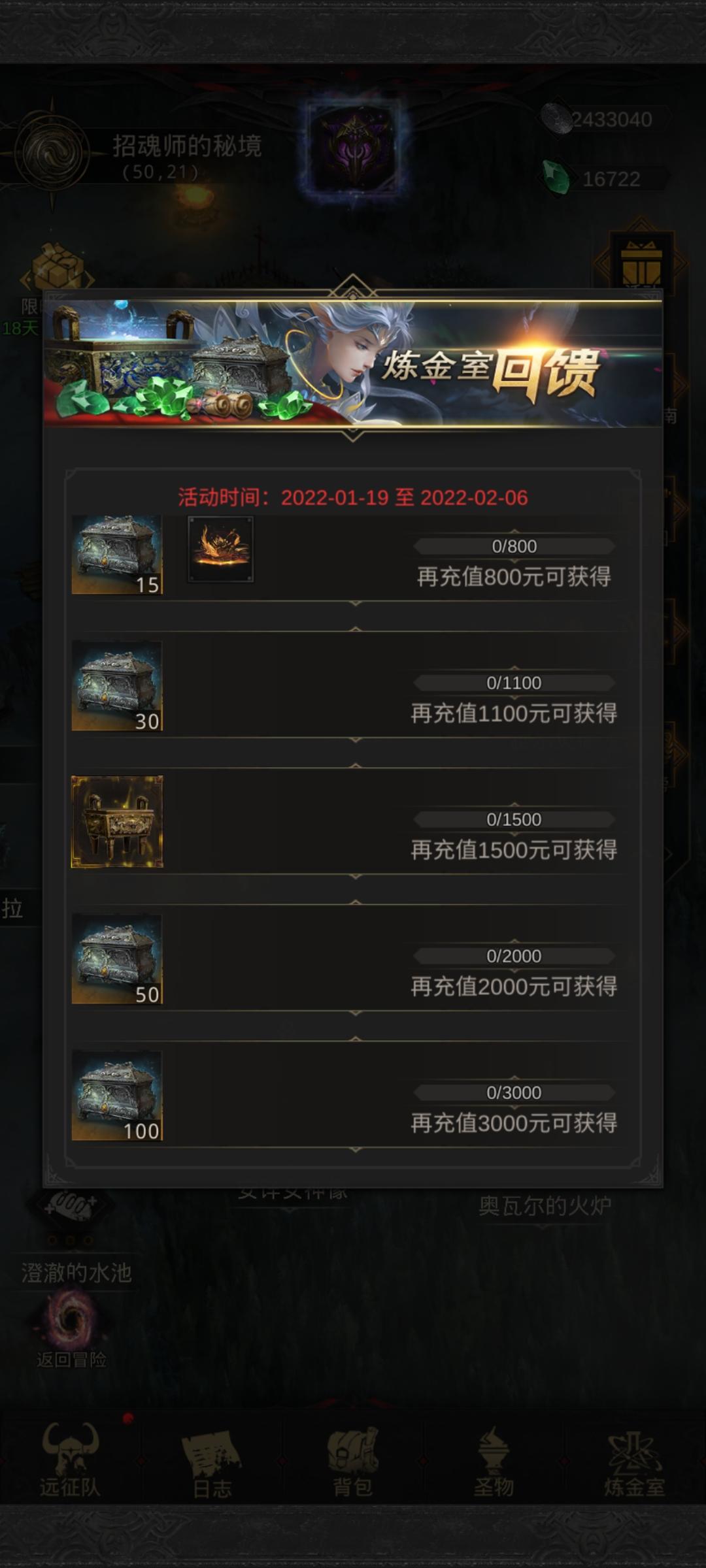Tap the 返回冒险 portal icon
706x1568 pixels.
70,1321
